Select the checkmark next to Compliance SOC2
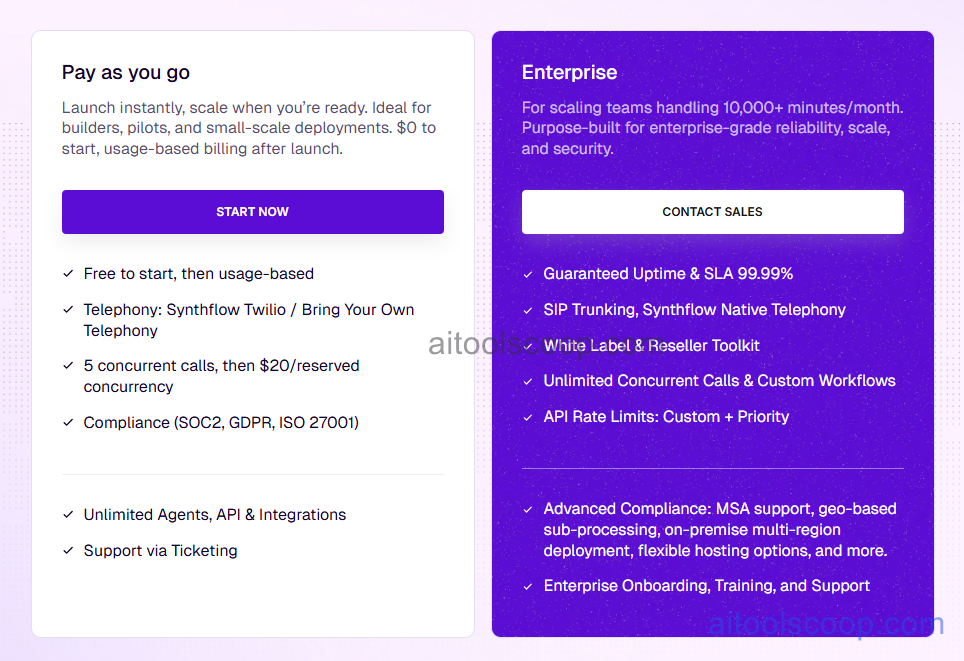964x661 pixels. pos(68,422)
